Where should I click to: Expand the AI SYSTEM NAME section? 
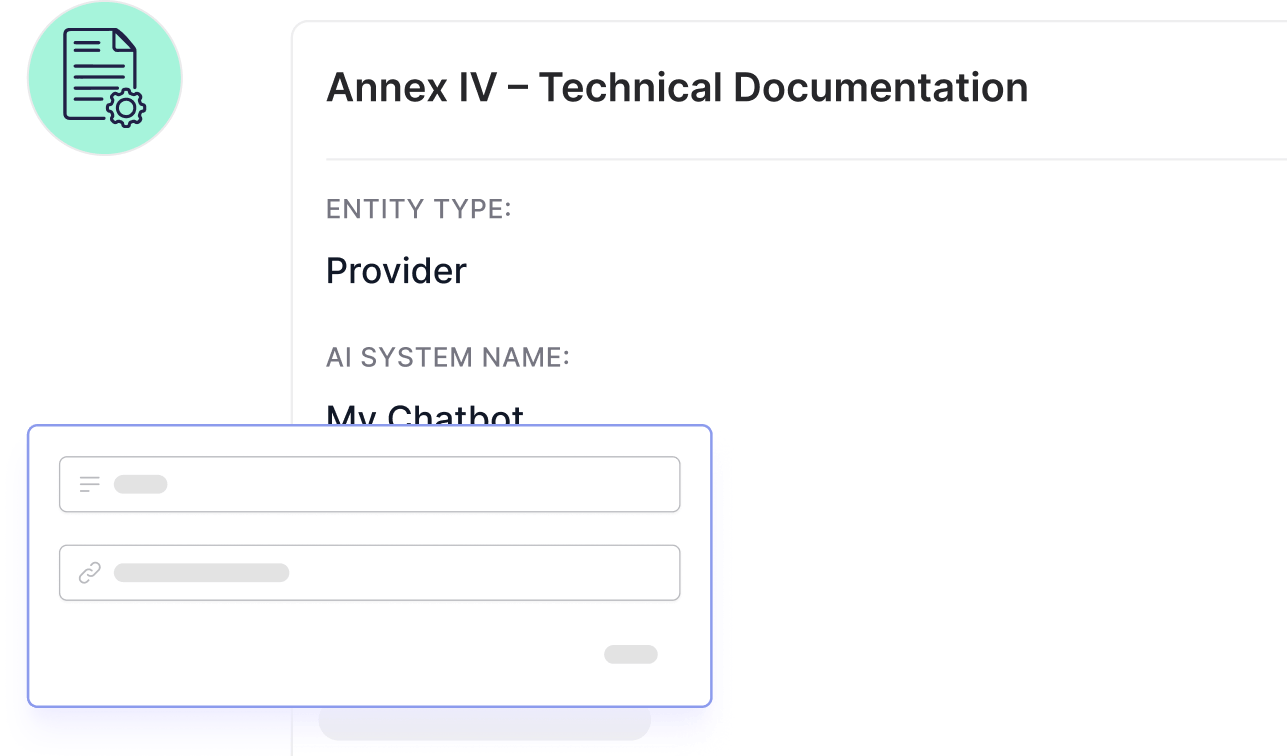point(448,357)
